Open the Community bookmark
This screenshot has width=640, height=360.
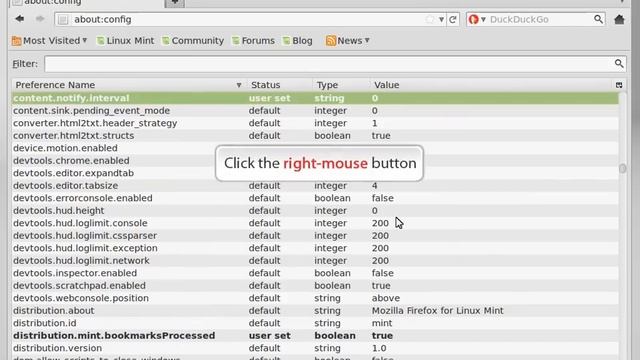point(193,40)
